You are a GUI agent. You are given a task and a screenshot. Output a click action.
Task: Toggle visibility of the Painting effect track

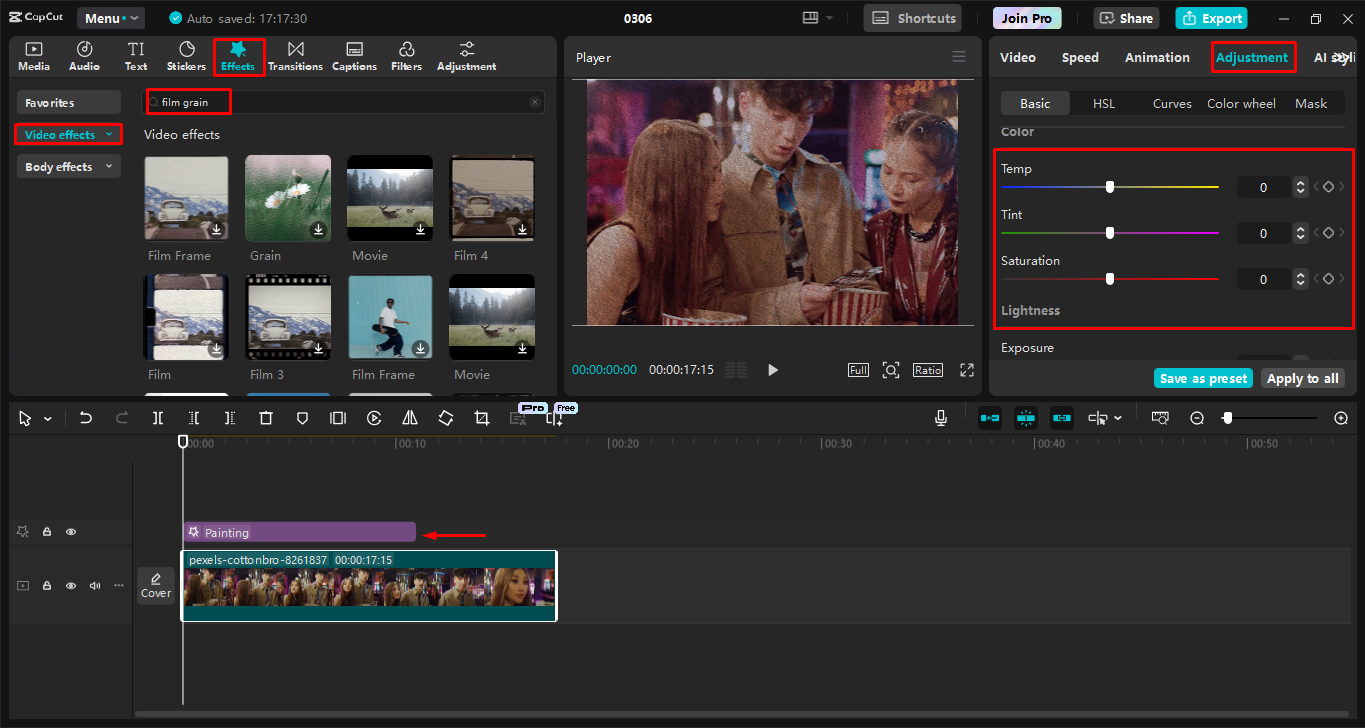(x=71, y=532)
